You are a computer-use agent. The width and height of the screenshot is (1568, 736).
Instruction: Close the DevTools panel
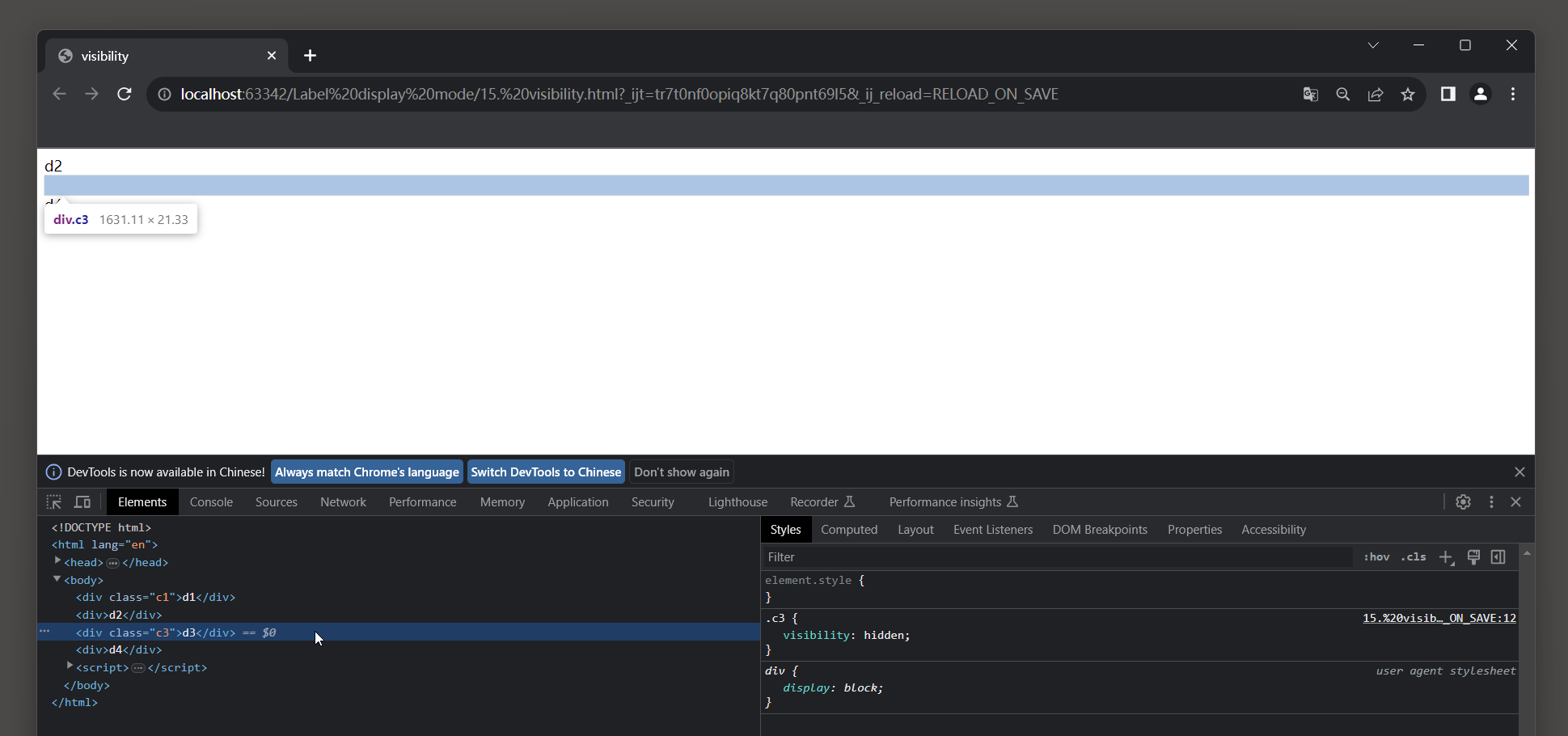(x=1516, y=502)
